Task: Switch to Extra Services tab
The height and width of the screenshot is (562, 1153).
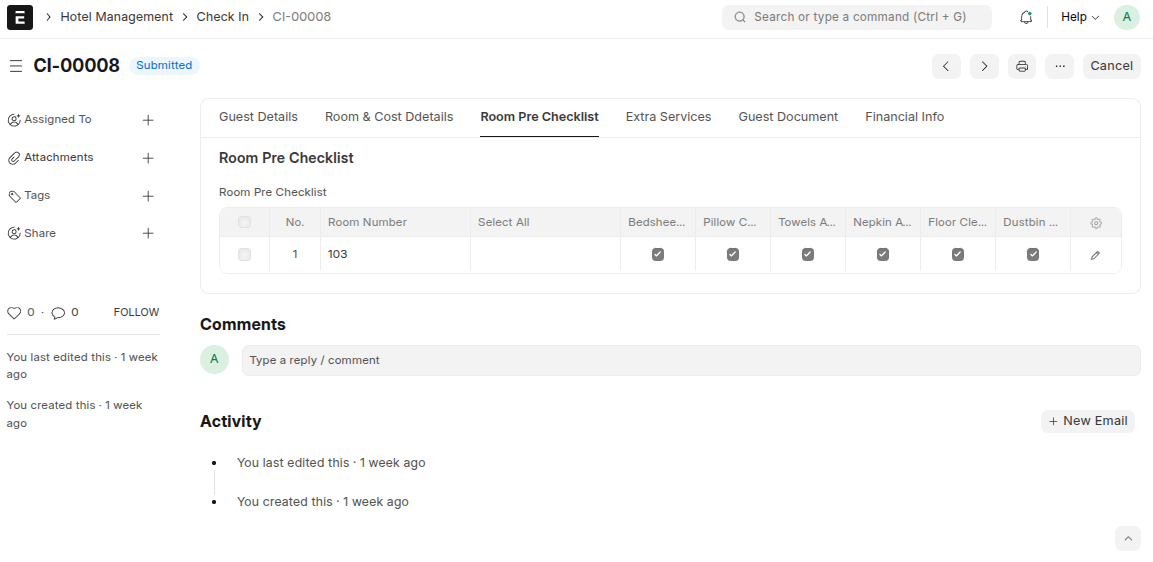Action: click(x=668, y=117)
